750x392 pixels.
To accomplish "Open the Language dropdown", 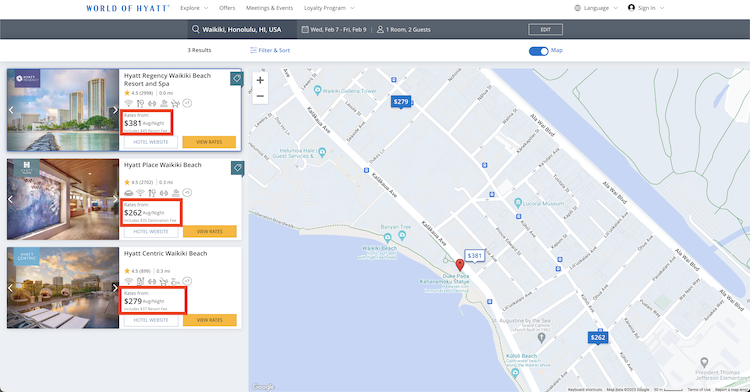I will pyautogui.click(x=596, y=8).
